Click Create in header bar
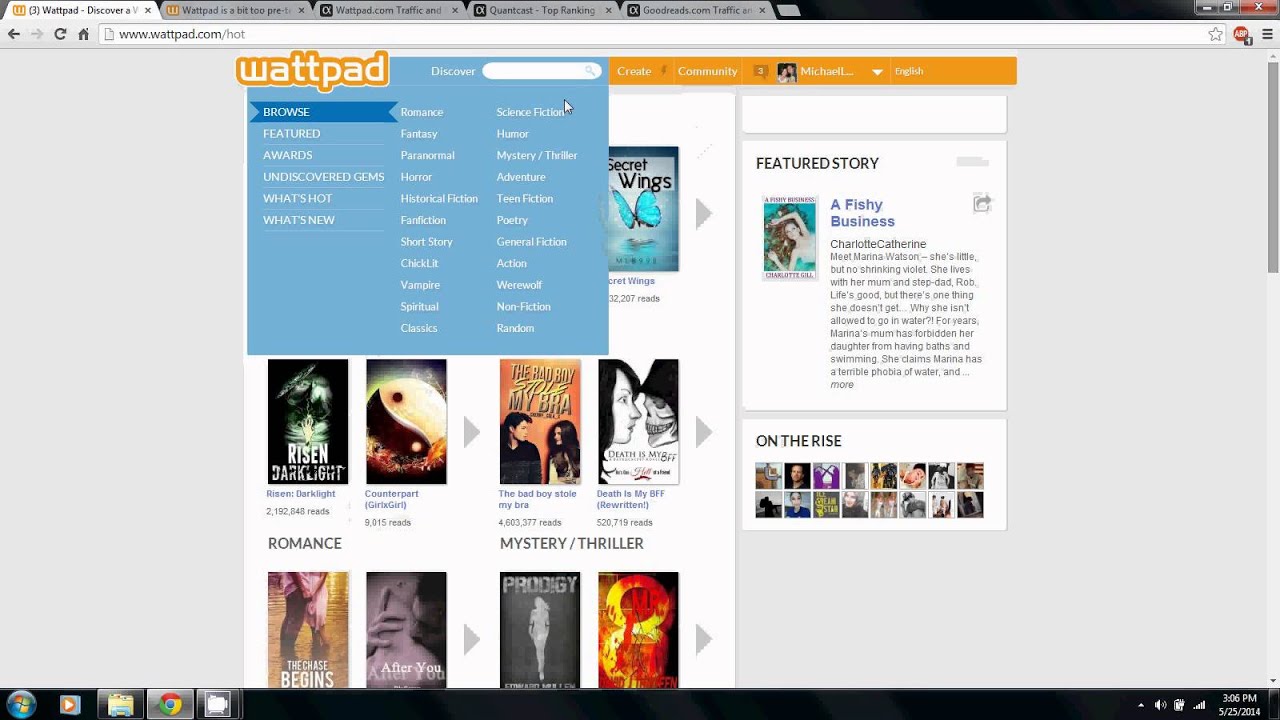The height and width of the screenshot is (720, 1280). click(x=634, y=71)
